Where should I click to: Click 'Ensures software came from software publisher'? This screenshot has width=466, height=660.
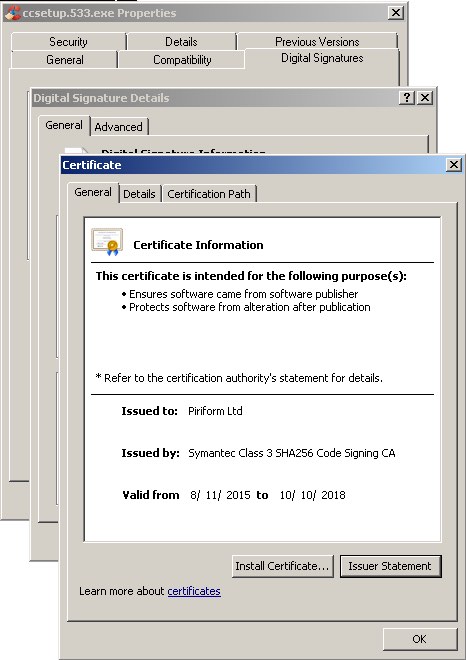[x=243, y=294]
